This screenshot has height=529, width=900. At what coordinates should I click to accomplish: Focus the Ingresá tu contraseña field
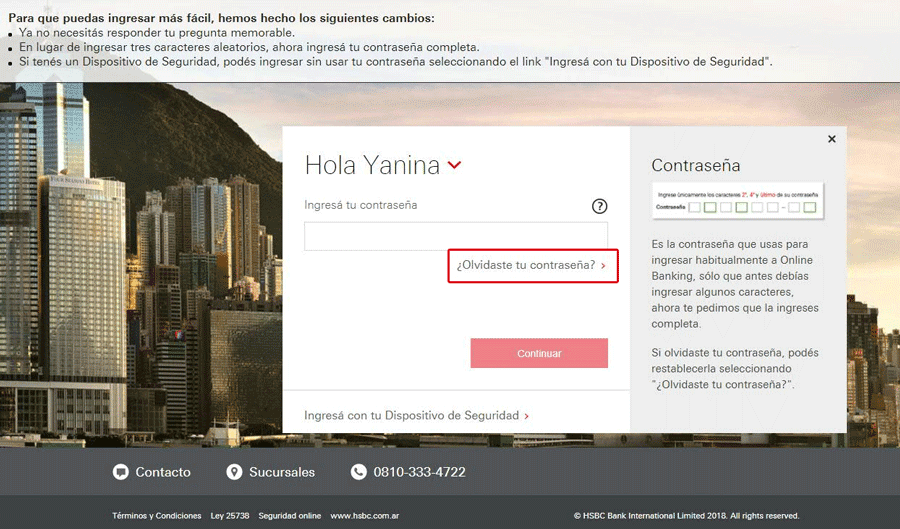[456, 236]
